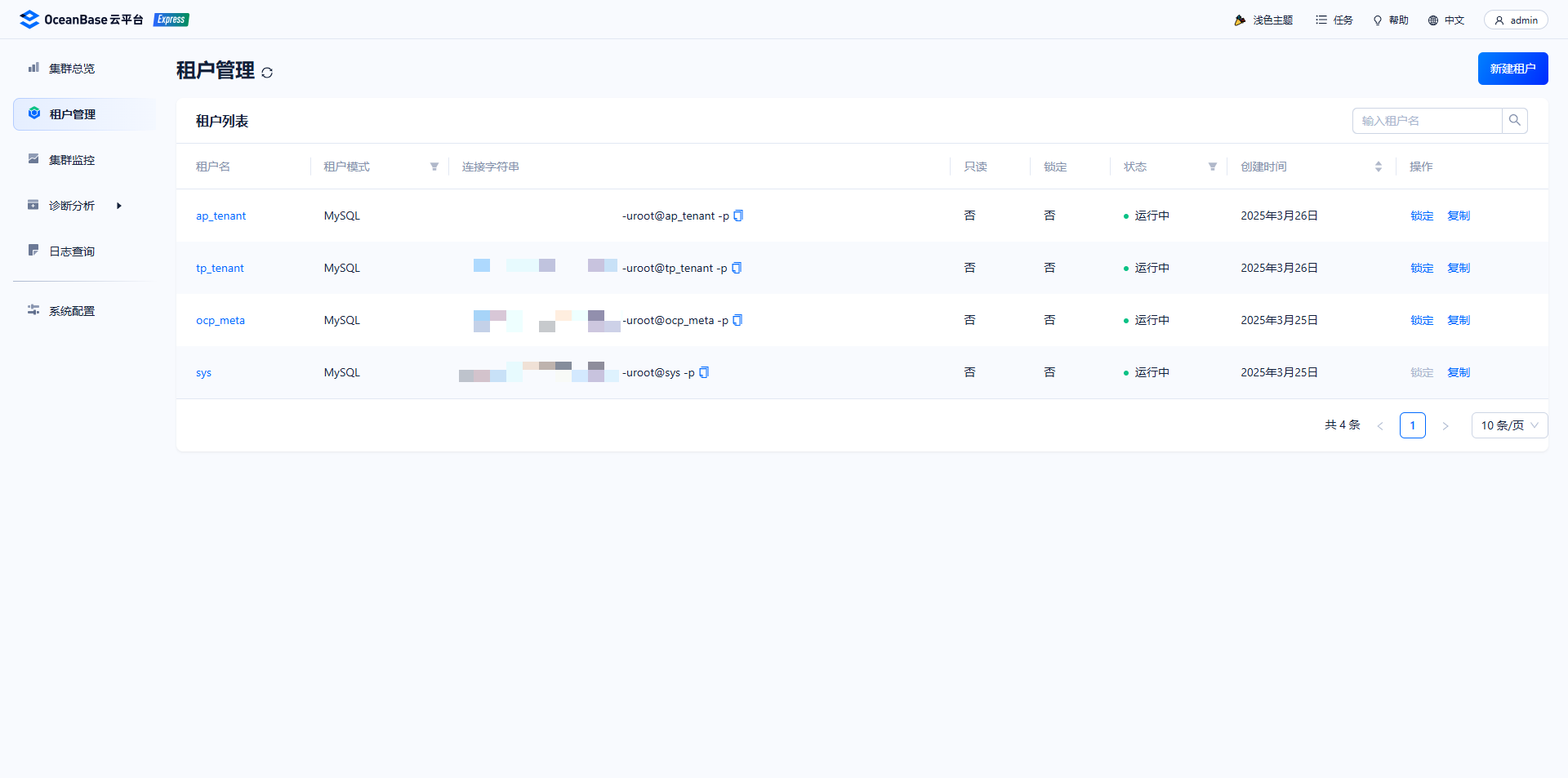Copy ocp_meta connection string via copy icon
1568x778 pixels.
[x=737, y=320]
